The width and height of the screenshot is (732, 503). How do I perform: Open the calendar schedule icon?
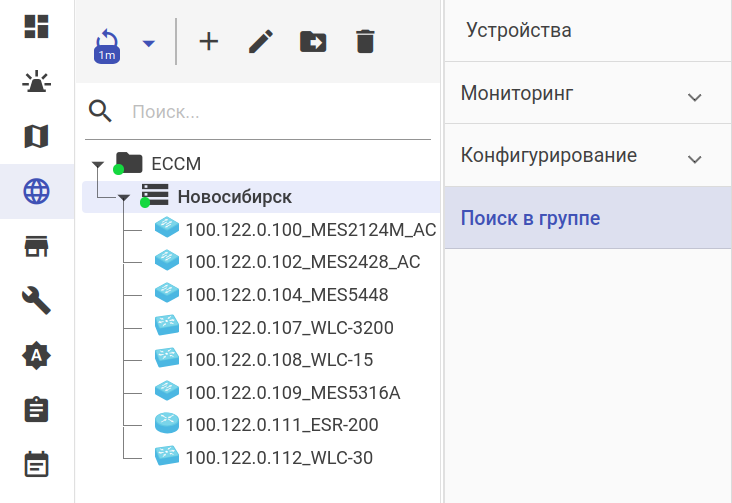[x=37, y=464]
